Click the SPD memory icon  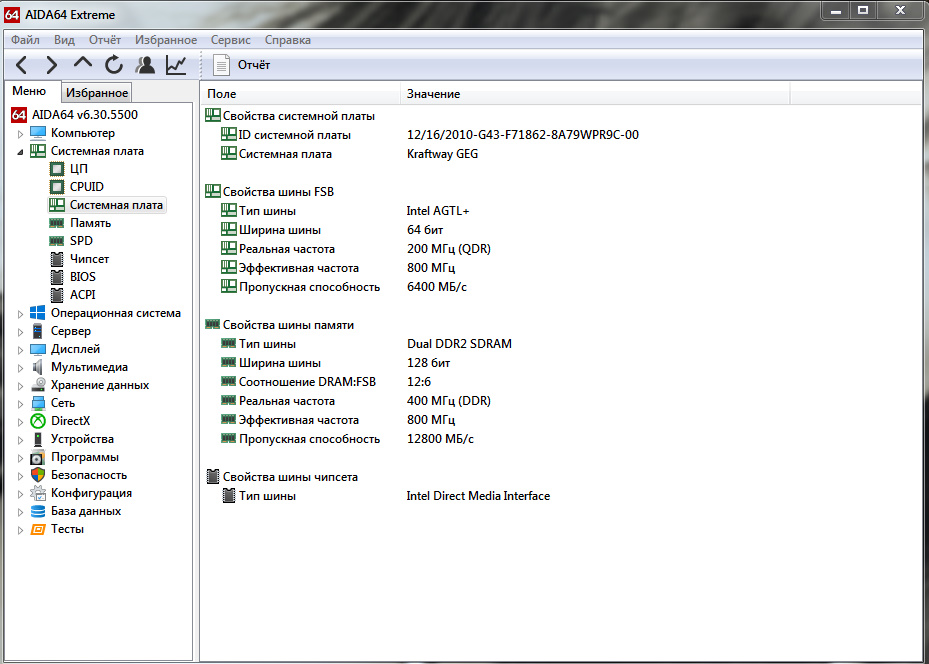click(x=57, y=241)
